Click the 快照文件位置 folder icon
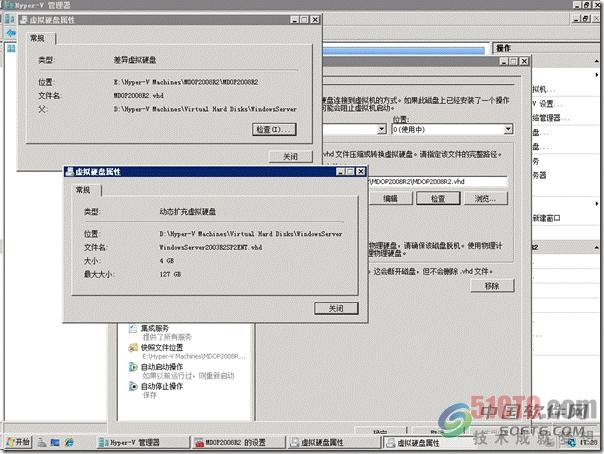Viewport: 604px width, 454px height. [133, 348]
